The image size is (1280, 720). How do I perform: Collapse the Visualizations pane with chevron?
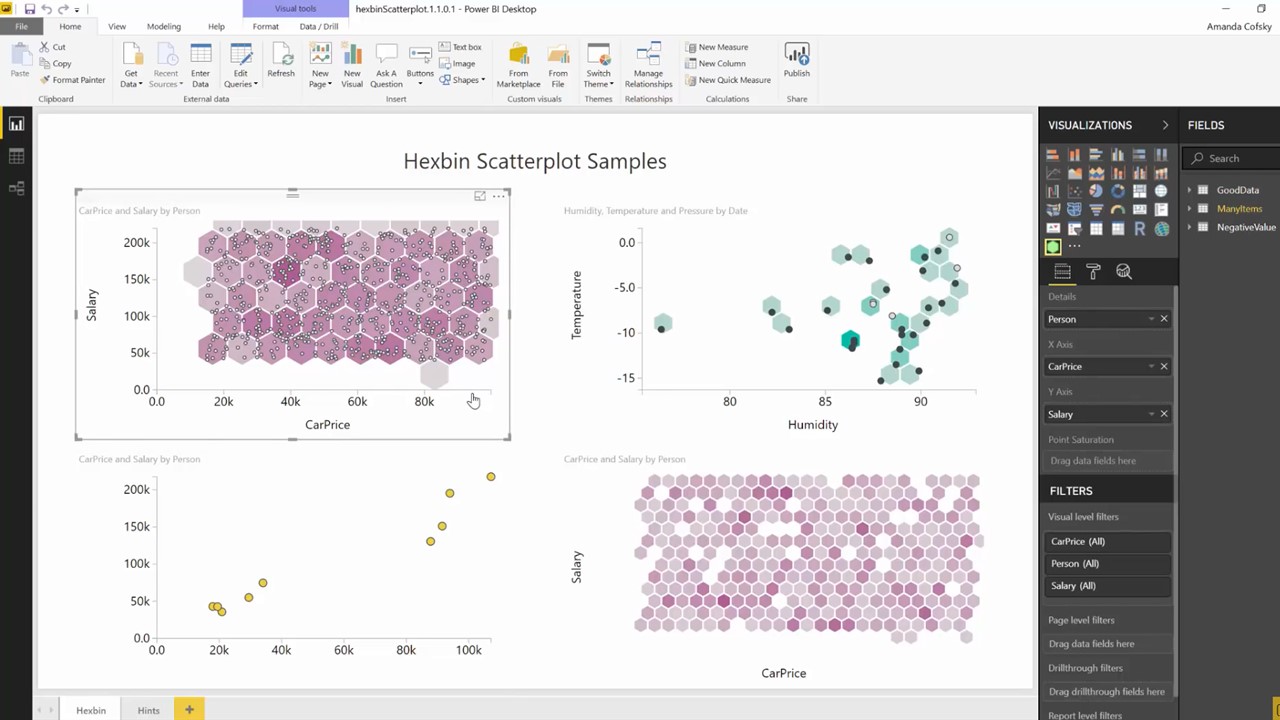pyautogui.click(x=1165, y=125)
